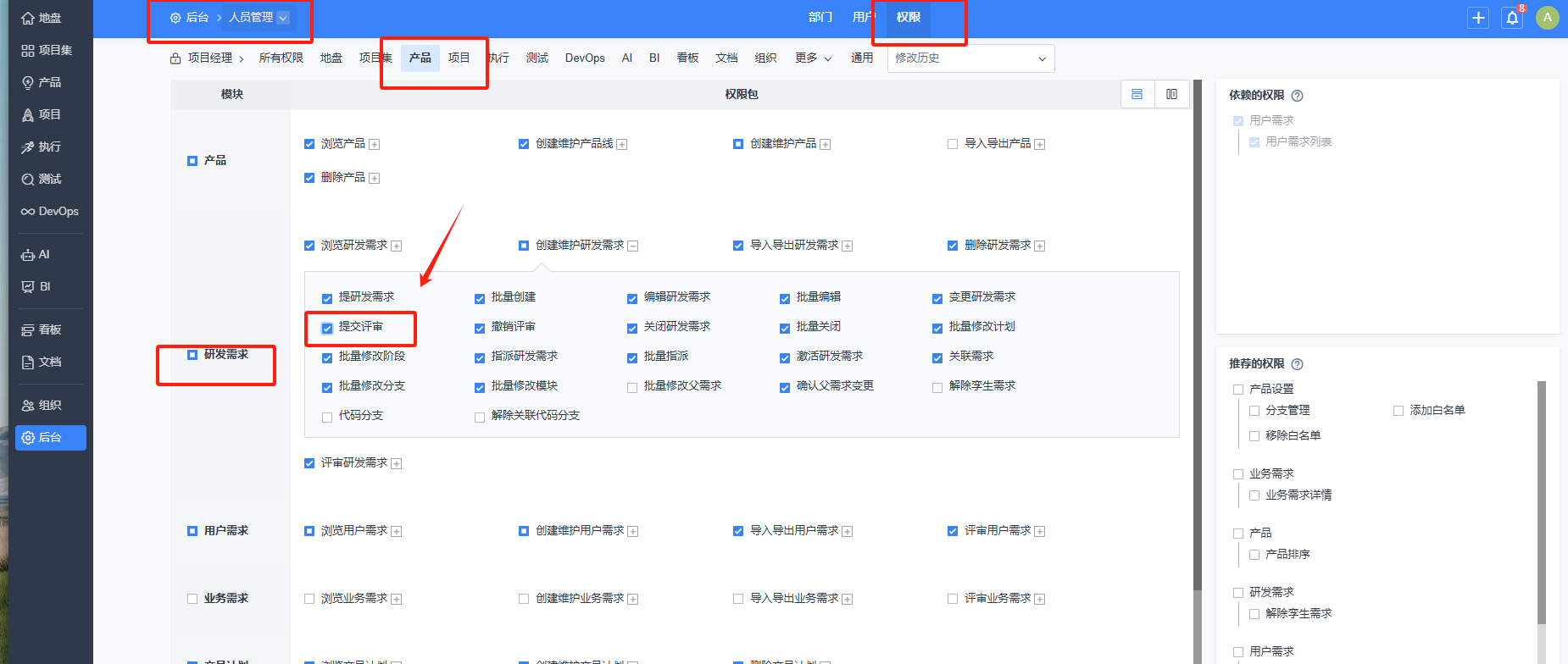Viewport: 1568px width, 664px height.
Task: Click the 所有权限 link
Action: point(281,58)
